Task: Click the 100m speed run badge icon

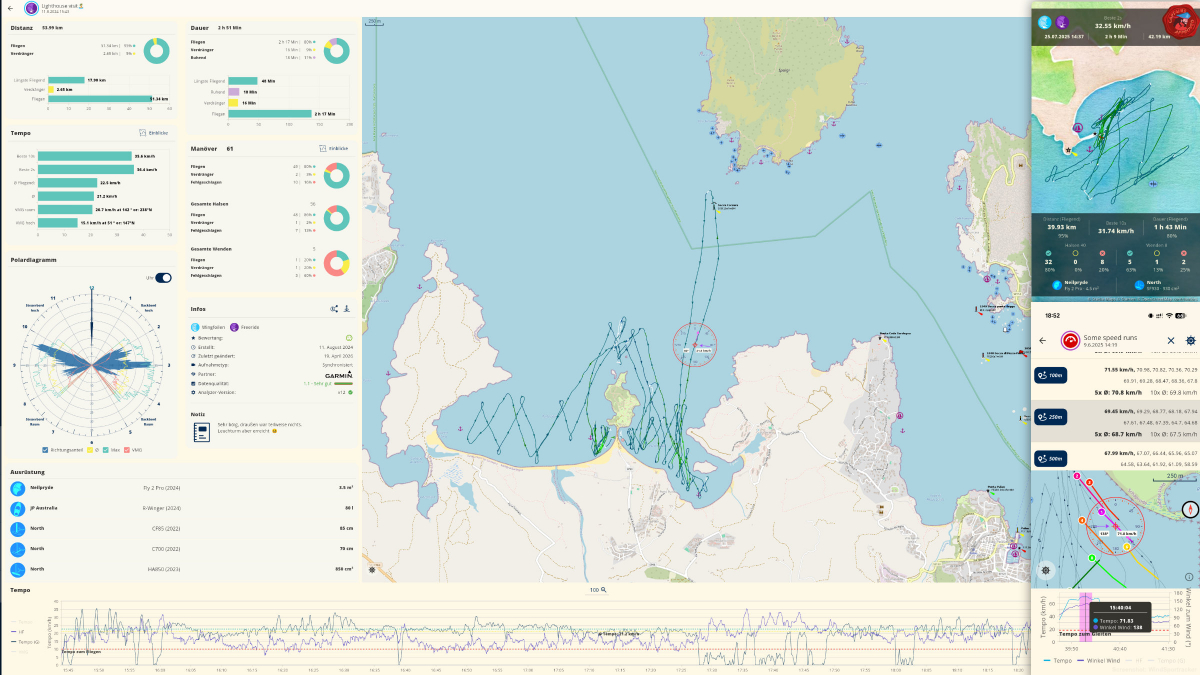Action: coord(1053,375)
